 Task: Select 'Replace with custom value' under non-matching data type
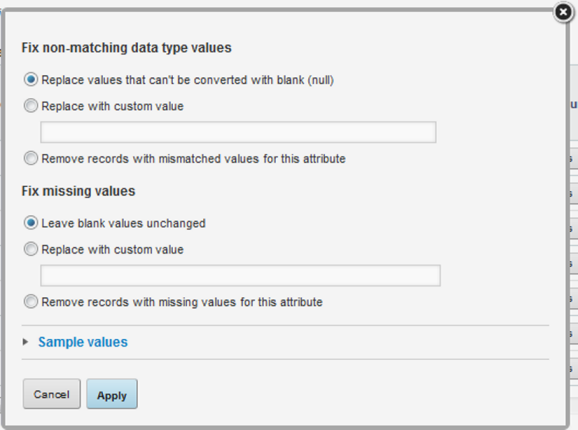pyautogui.click(x=31, y=105)
